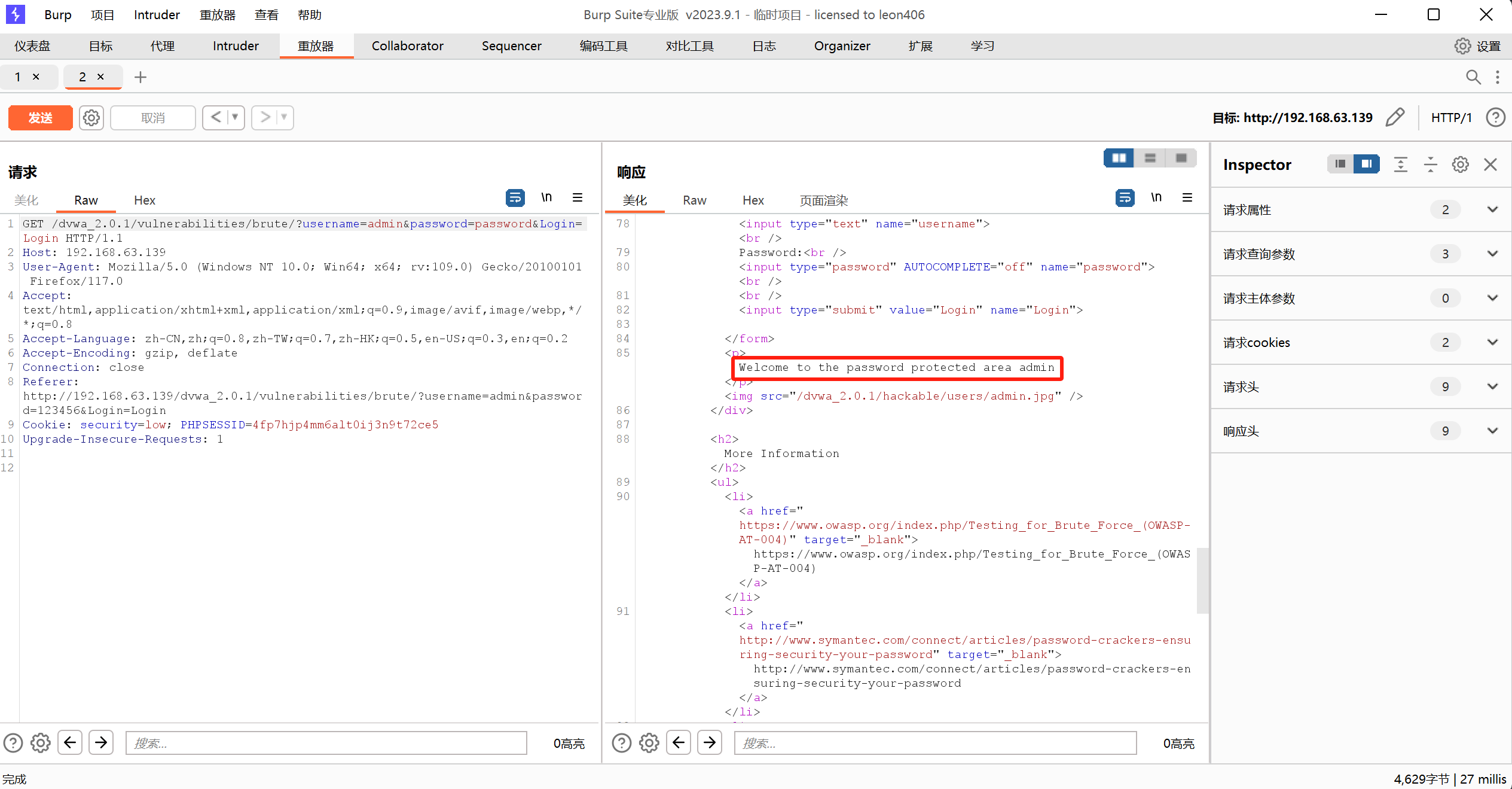
Task: Collapse all Inspector sections icon
Action: (1430, 164)
